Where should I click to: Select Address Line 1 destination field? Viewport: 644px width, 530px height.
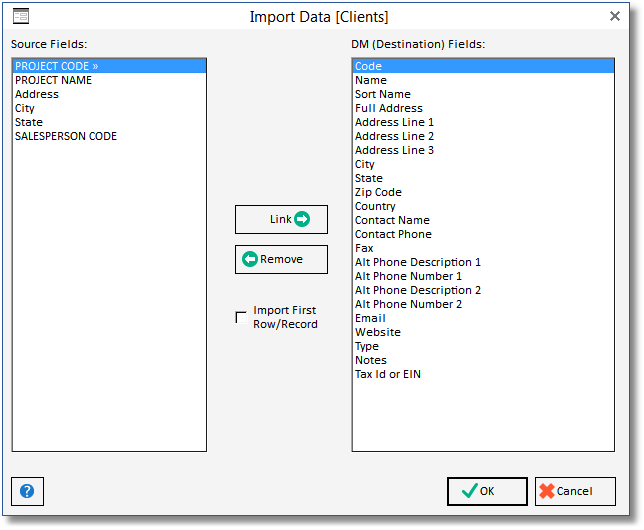pos(483,122)
